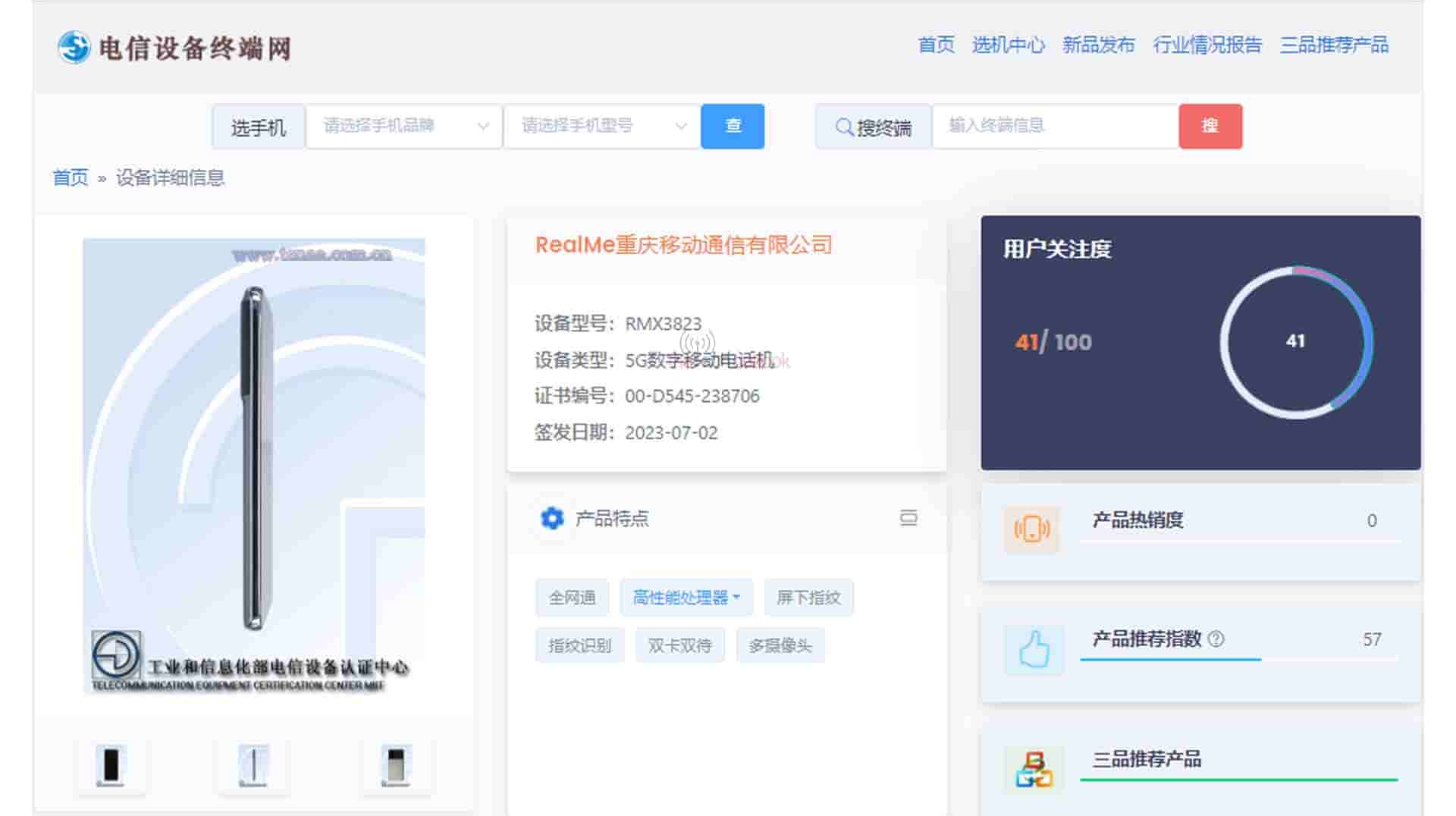Screen dimensions: 1456x816
Task: Go to 选机中心 in the top navigation
Action: 1008,45
